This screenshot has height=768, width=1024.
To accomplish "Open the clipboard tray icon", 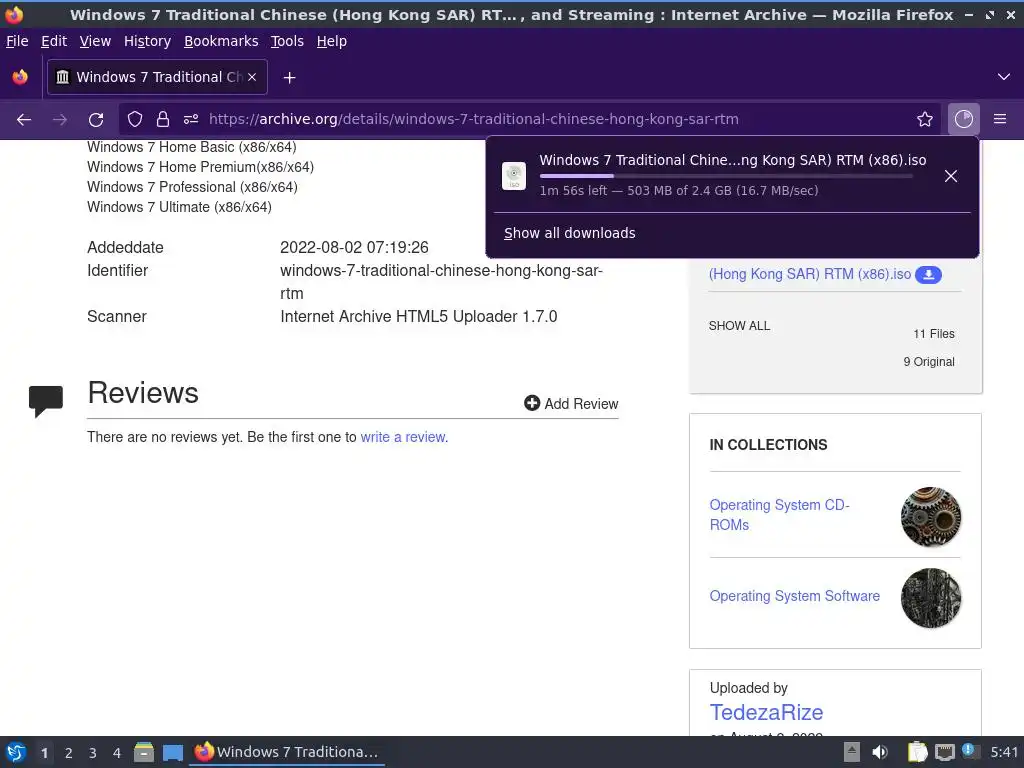I will pyautogui.click(x=917, y=752).
